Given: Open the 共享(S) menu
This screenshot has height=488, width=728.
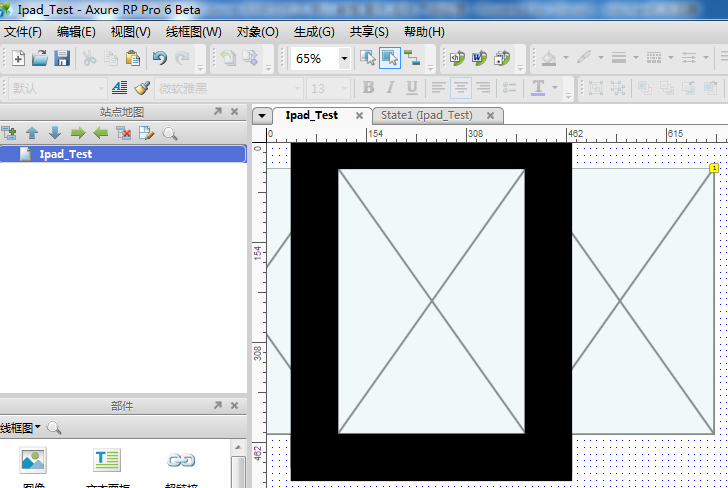Looking at the screenshot, I should point(369,32).
